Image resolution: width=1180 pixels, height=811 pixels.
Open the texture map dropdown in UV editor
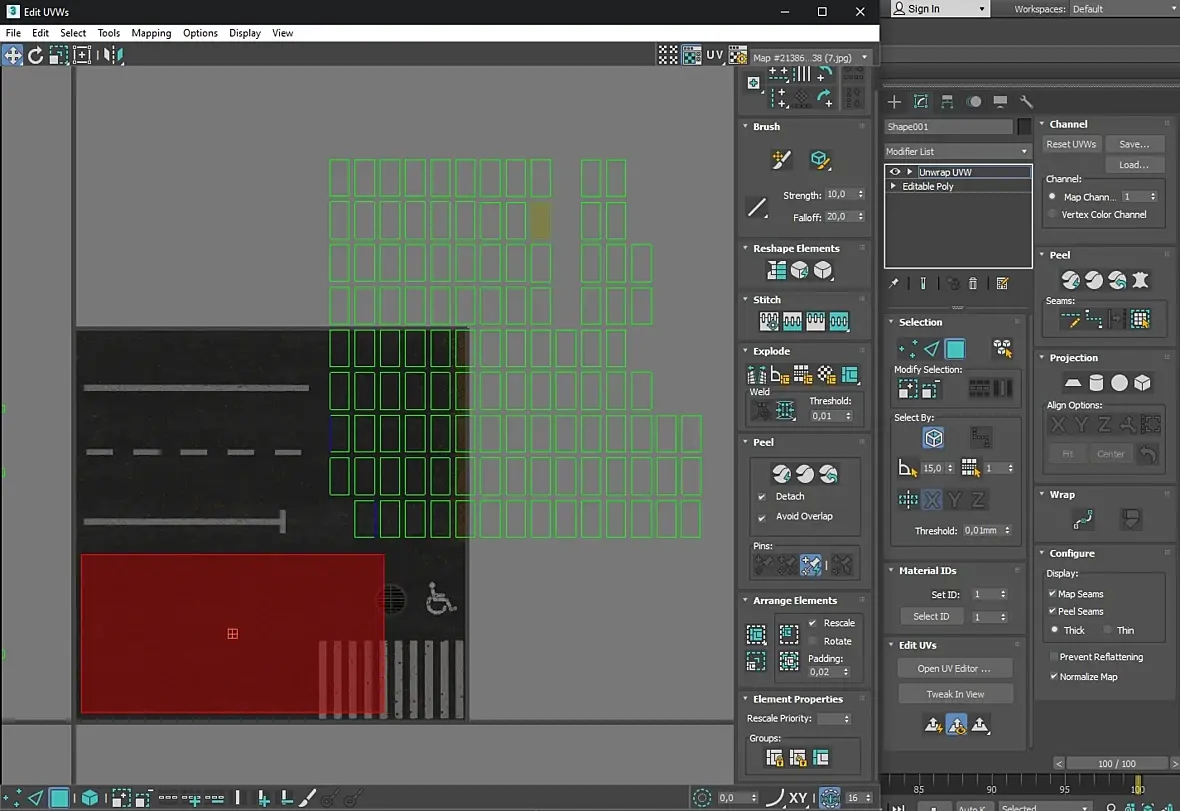point(810,57)
